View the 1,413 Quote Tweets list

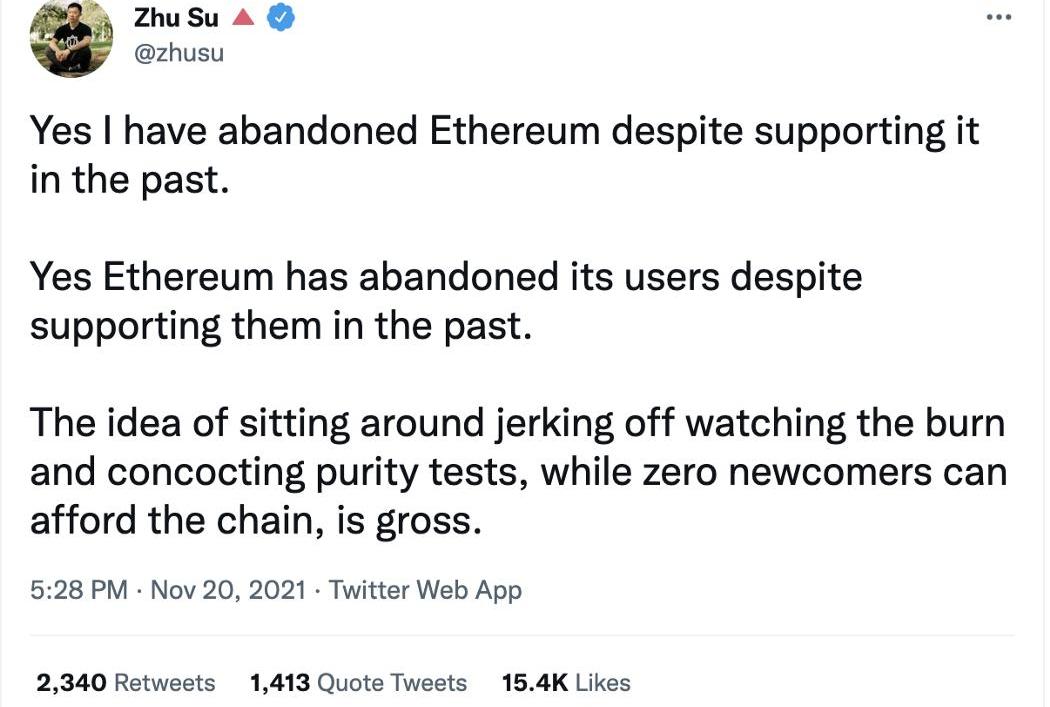click(x=357, y=683)
